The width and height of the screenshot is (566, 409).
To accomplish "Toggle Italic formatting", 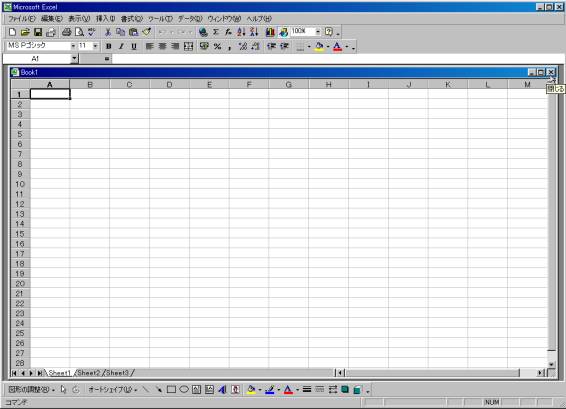I will (x=121, y=46).
